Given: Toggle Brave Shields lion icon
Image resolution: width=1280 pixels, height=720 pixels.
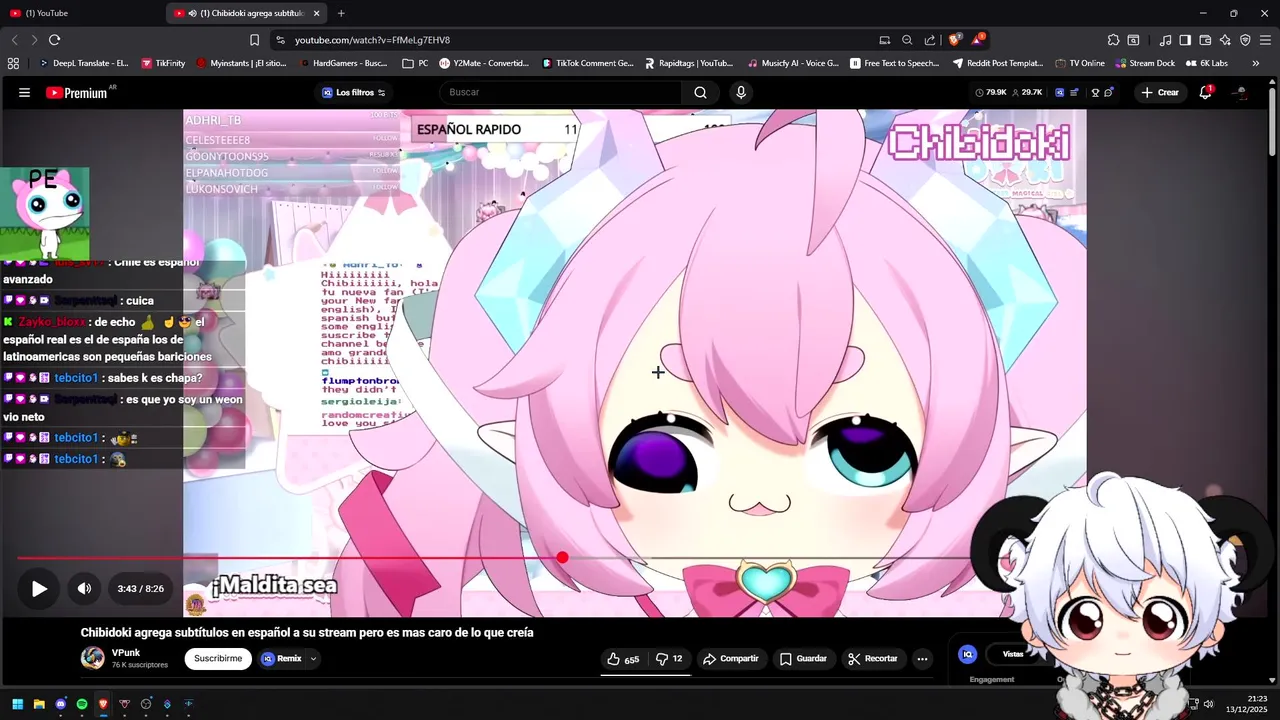Looking at the screenshot, I should [955, 40].
